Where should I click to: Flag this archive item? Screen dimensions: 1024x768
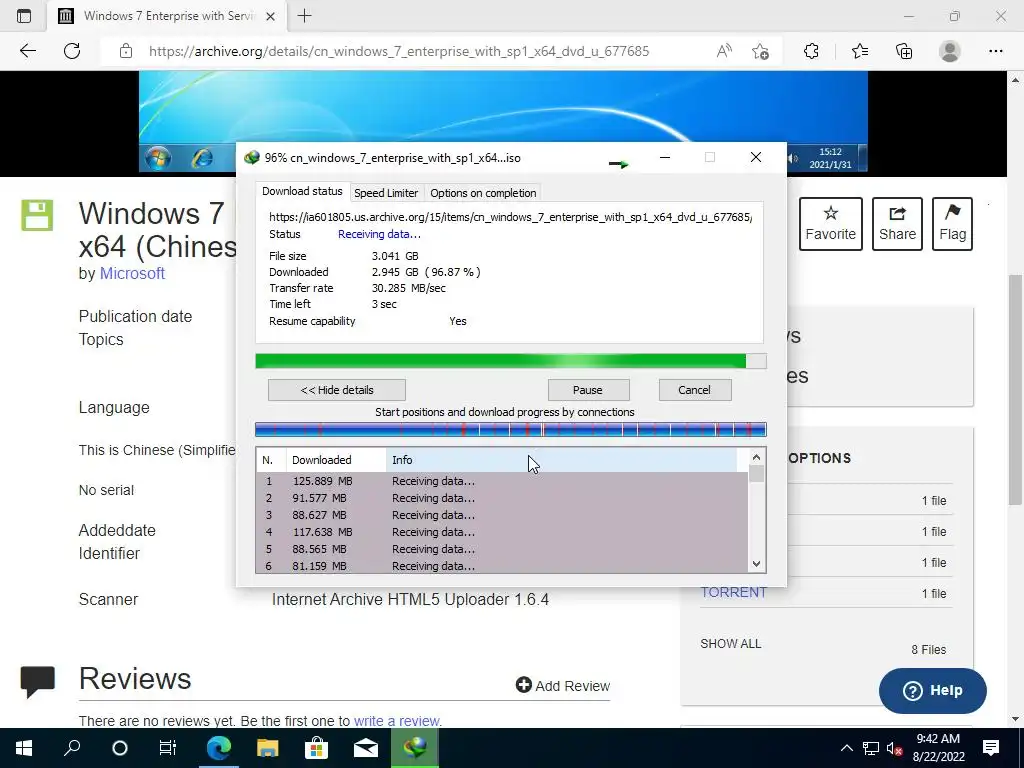[952, 224]
